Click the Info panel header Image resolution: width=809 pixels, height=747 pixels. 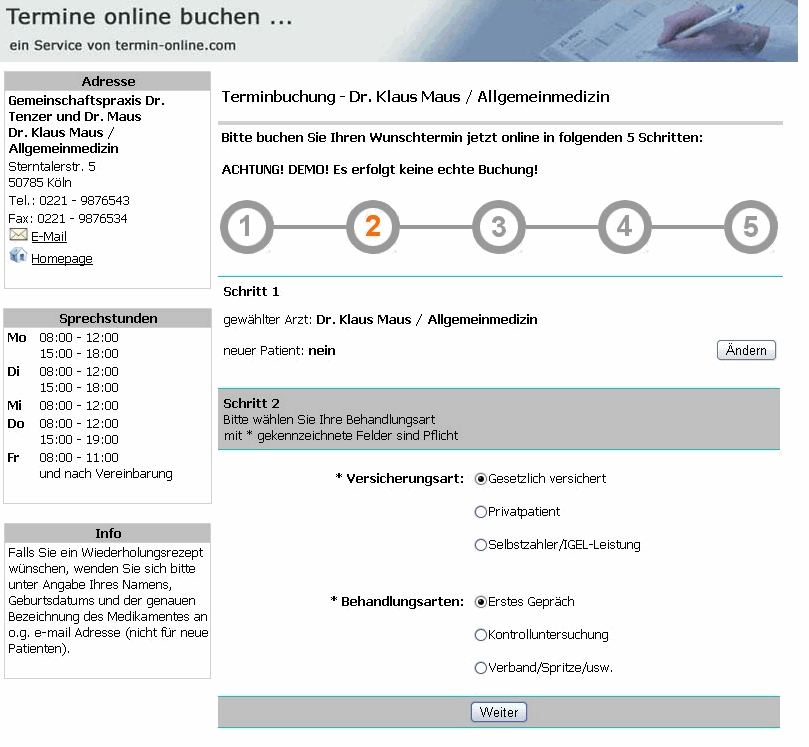[x=108, y=533]
